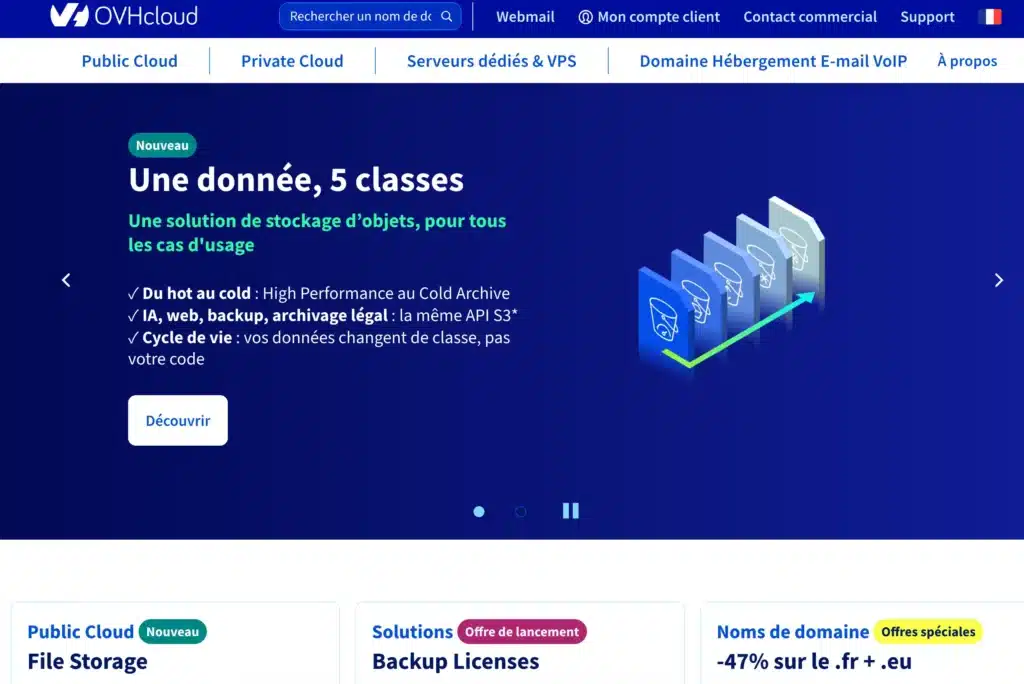Pause the carousel autoplay
1024x684 pixels.
[x=571, y=511]
